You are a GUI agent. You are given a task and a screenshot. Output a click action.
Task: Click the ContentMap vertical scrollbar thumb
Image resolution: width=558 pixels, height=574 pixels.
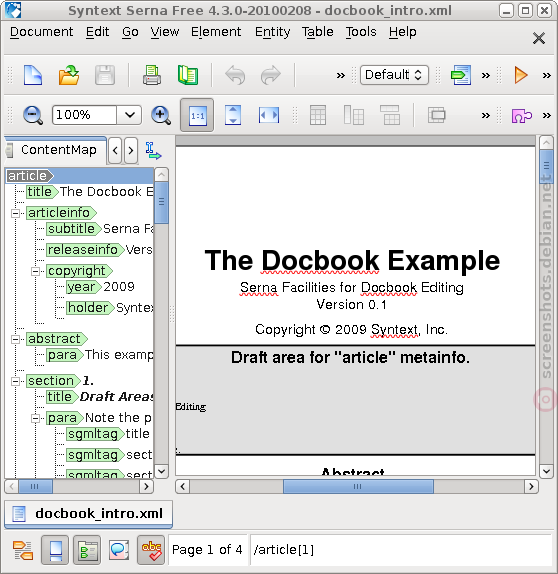coord(161,202)
